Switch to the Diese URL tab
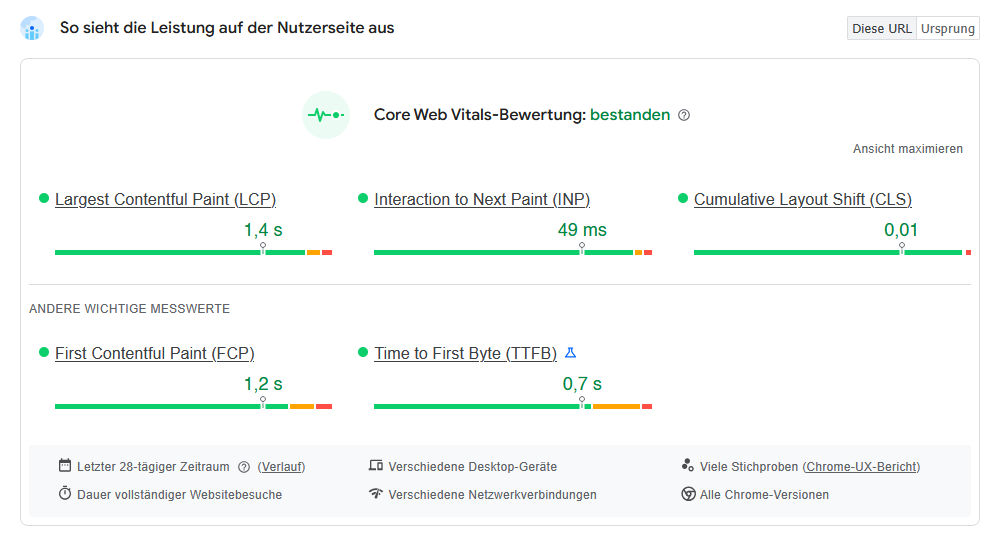1000x546 pixels. tap(881, 28)
